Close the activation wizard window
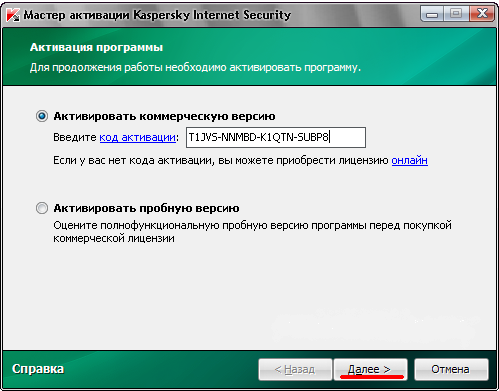Screen dimensions: 499x391 482,14
